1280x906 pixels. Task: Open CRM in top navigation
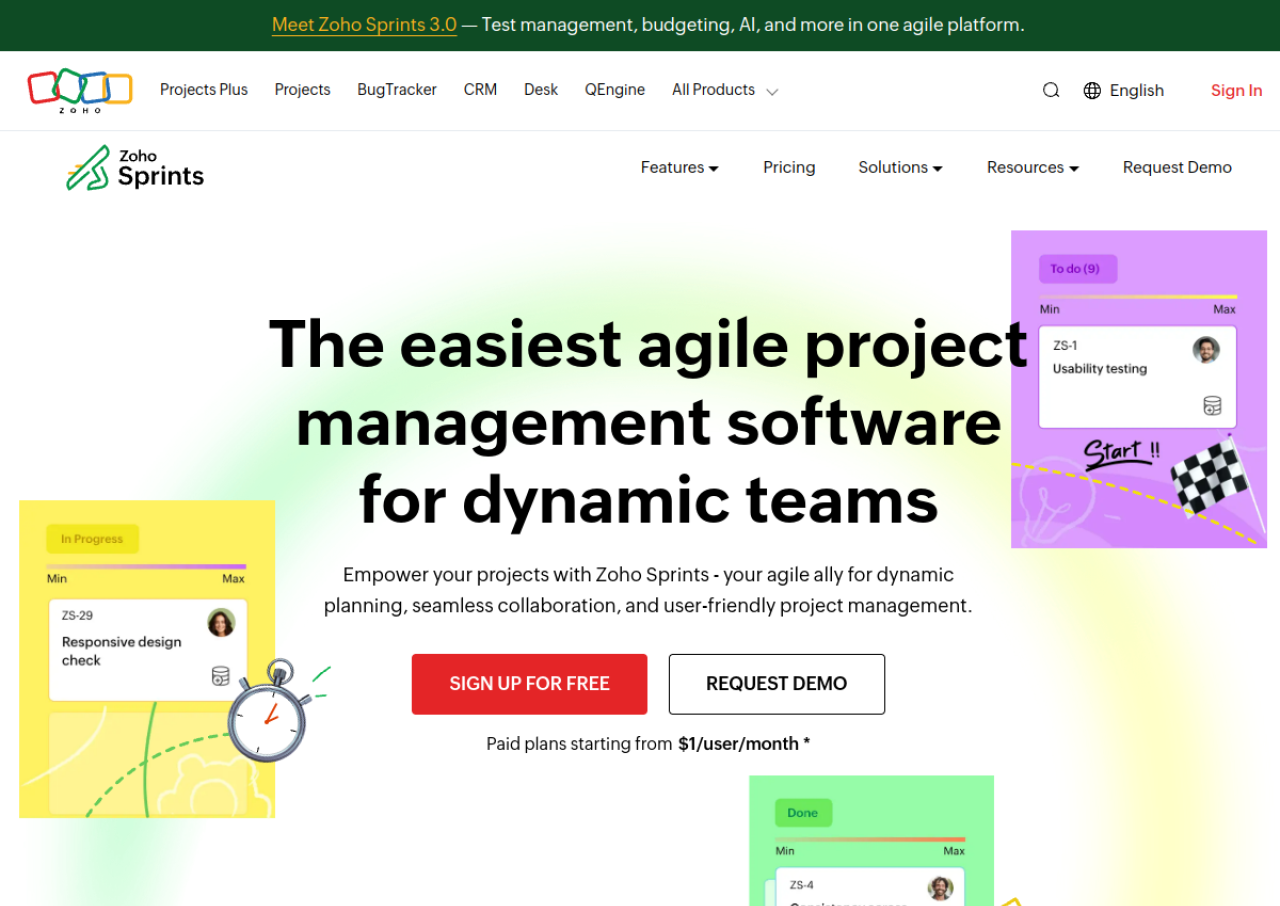[x=480, y=90]
